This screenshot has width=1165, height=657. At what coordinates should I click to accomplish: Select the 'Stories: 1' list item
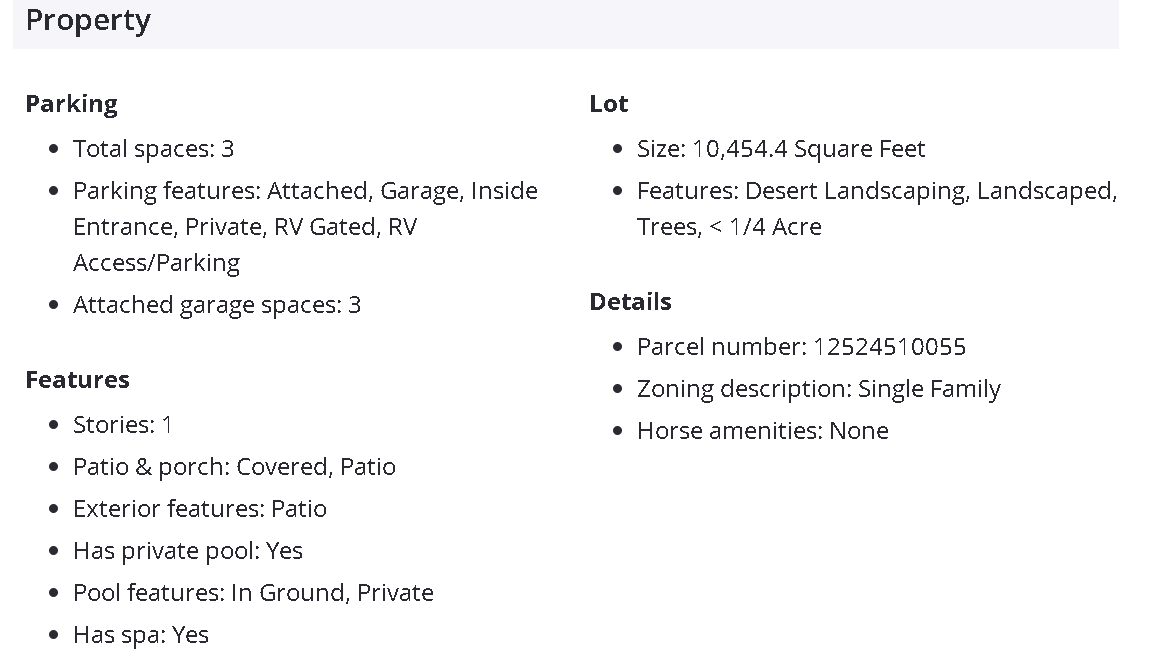click(122, 425)
